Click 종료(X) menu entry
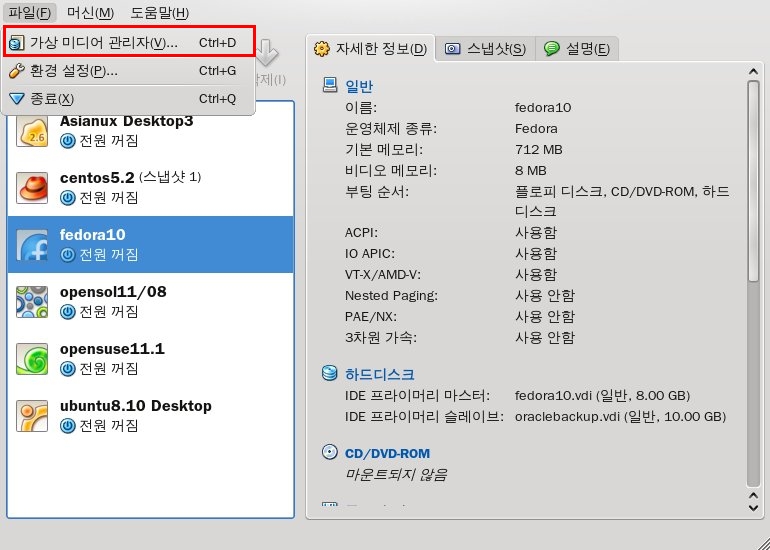 (x=129, y=99)
